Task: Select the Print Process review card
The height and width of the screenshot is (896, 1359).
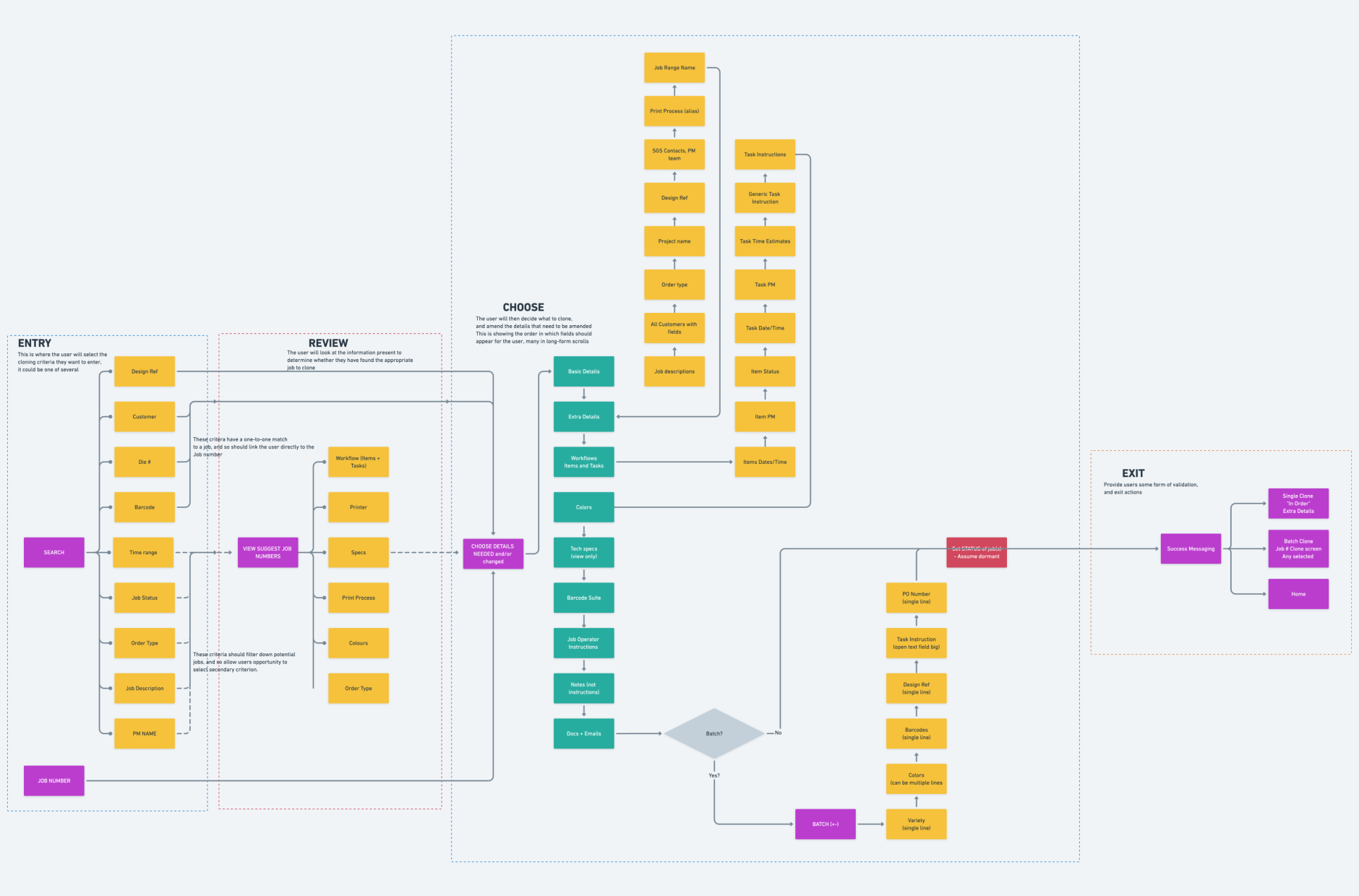Action: coord(358,597)
